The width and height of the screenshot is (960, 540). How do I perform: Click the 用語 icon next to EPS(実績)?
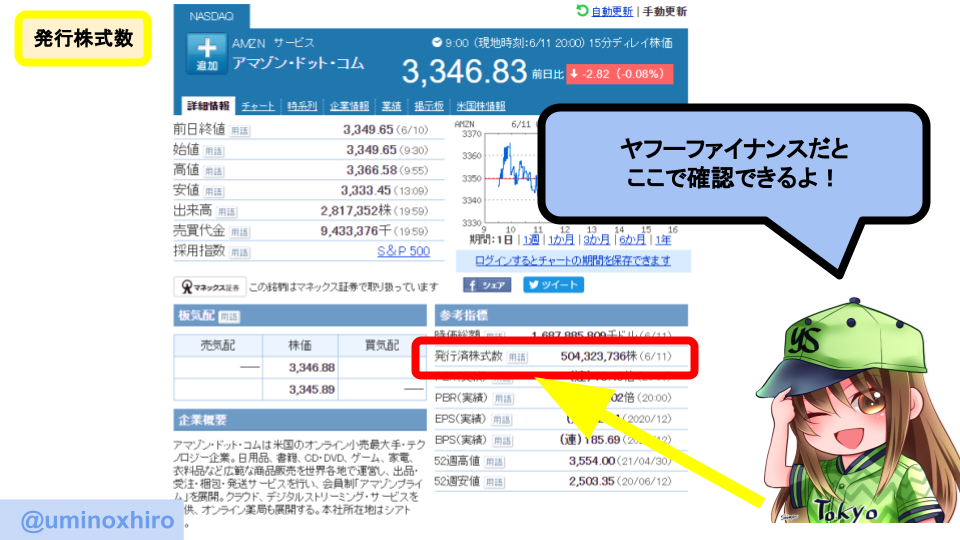click(501, 419)
